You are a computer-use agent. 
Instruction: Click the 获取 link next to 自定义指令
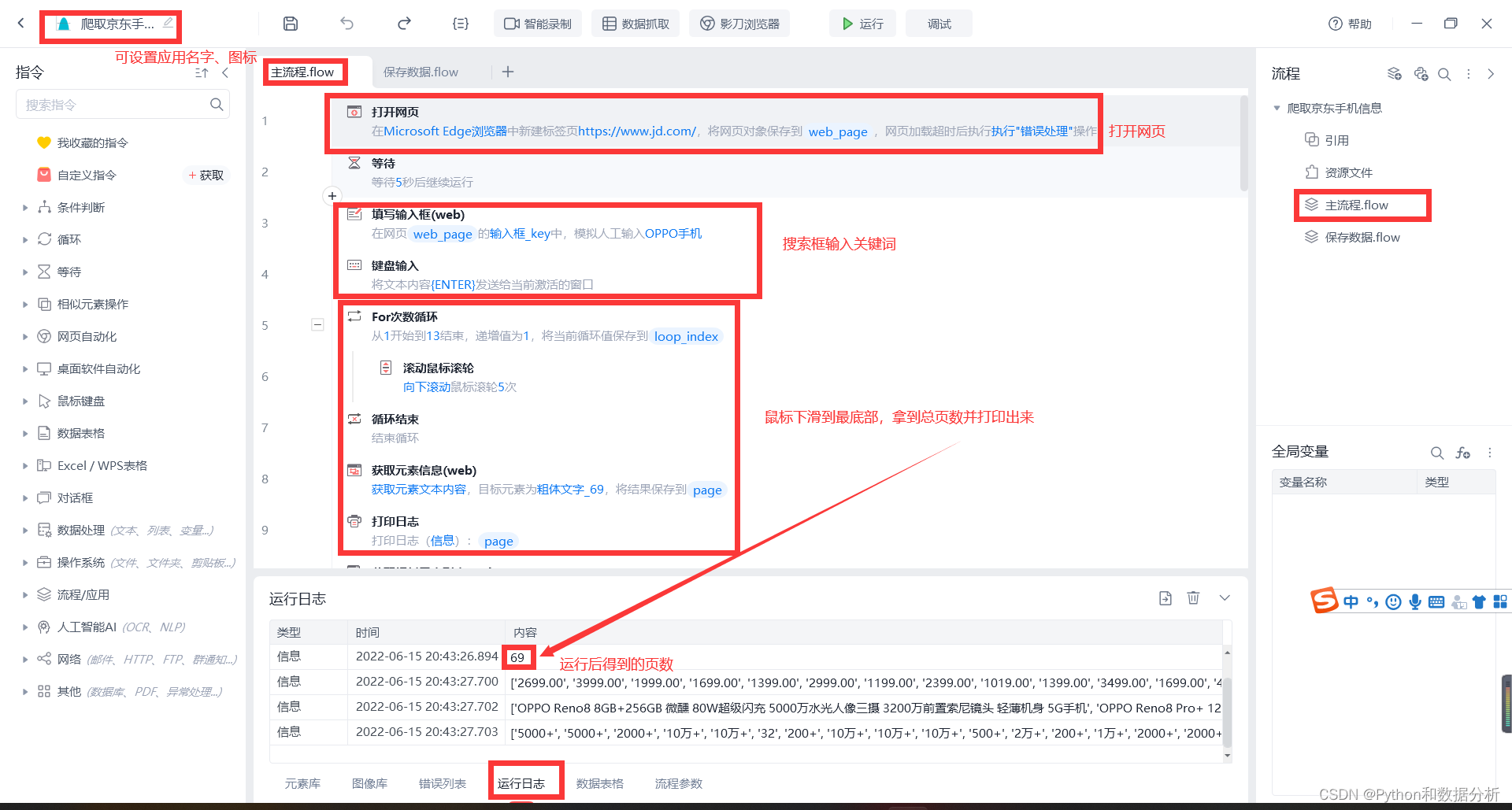tap(206, 175)
